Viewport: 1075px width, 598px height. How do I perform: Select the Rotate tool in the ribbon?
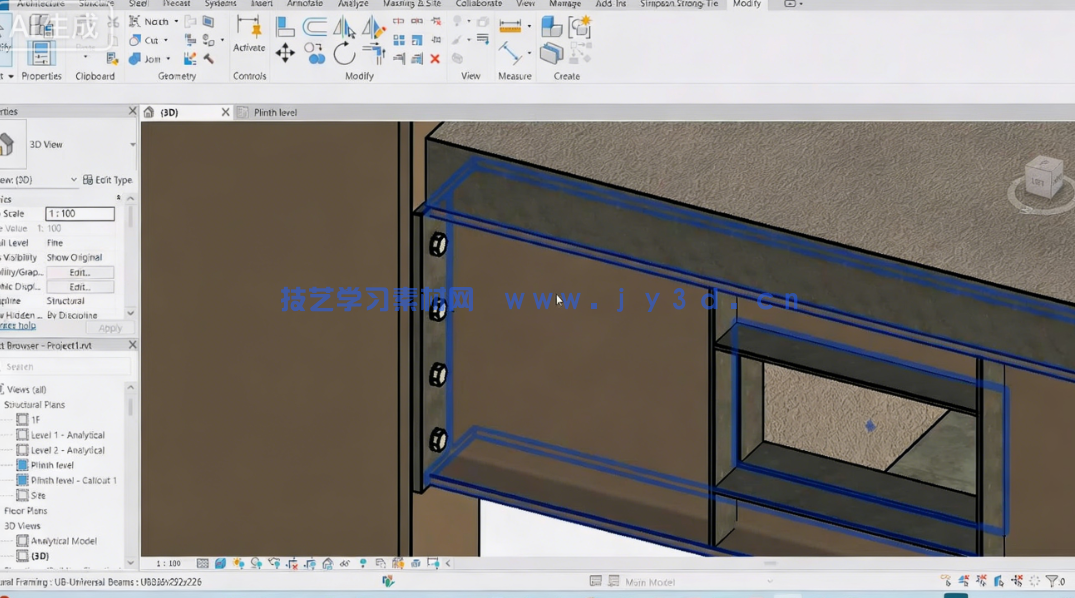click(344, 53)
